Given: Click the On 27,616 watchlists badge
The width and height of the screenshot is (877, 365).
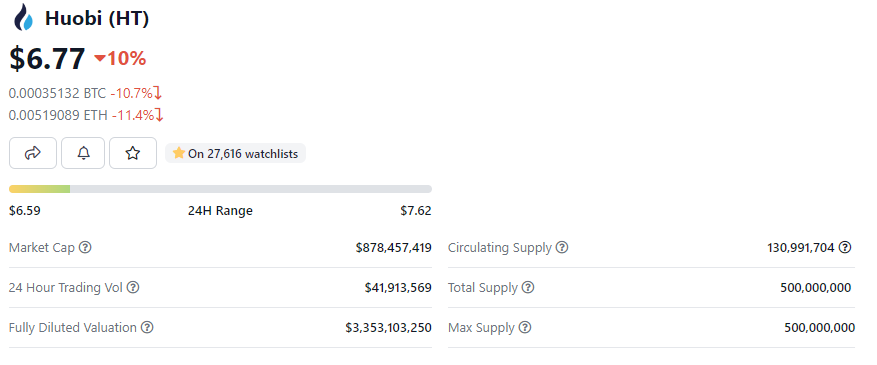Looking at the screenshot, I should click(235, 153).
